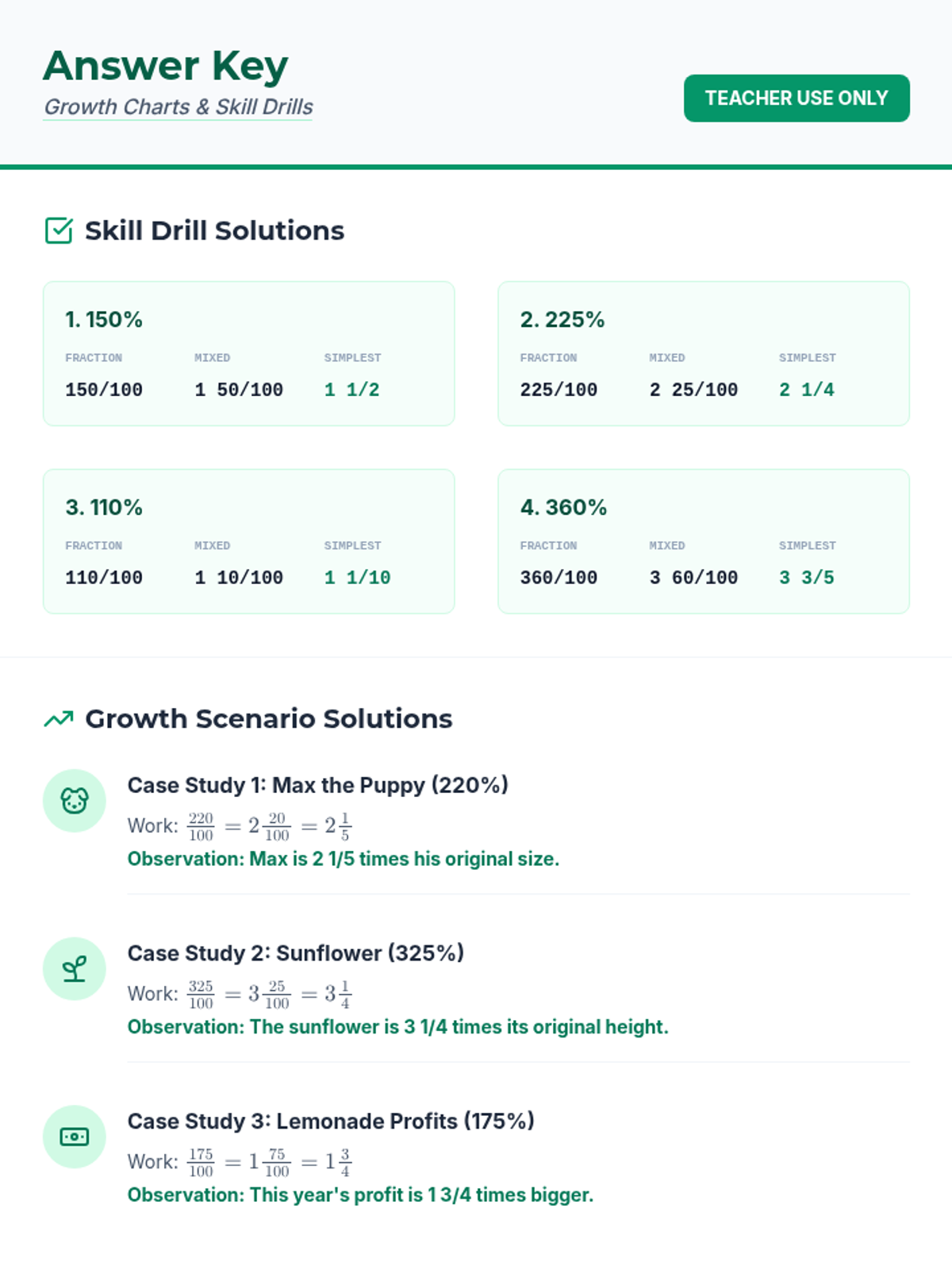Click the trending-up arrow icon
This screenshot has width=952, height=1270.
[59, 719]
